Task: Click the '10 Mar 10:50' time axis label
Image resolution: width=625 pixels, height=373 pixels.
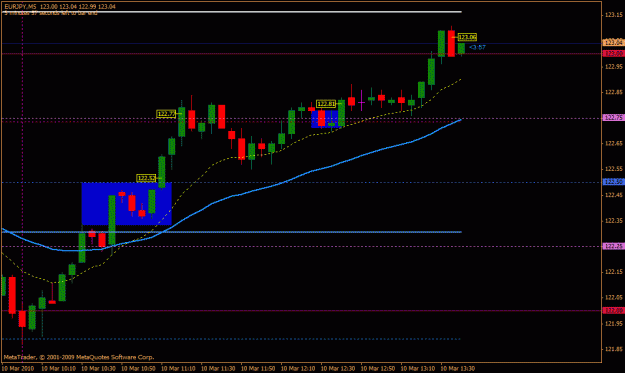Action: point(138,369)
